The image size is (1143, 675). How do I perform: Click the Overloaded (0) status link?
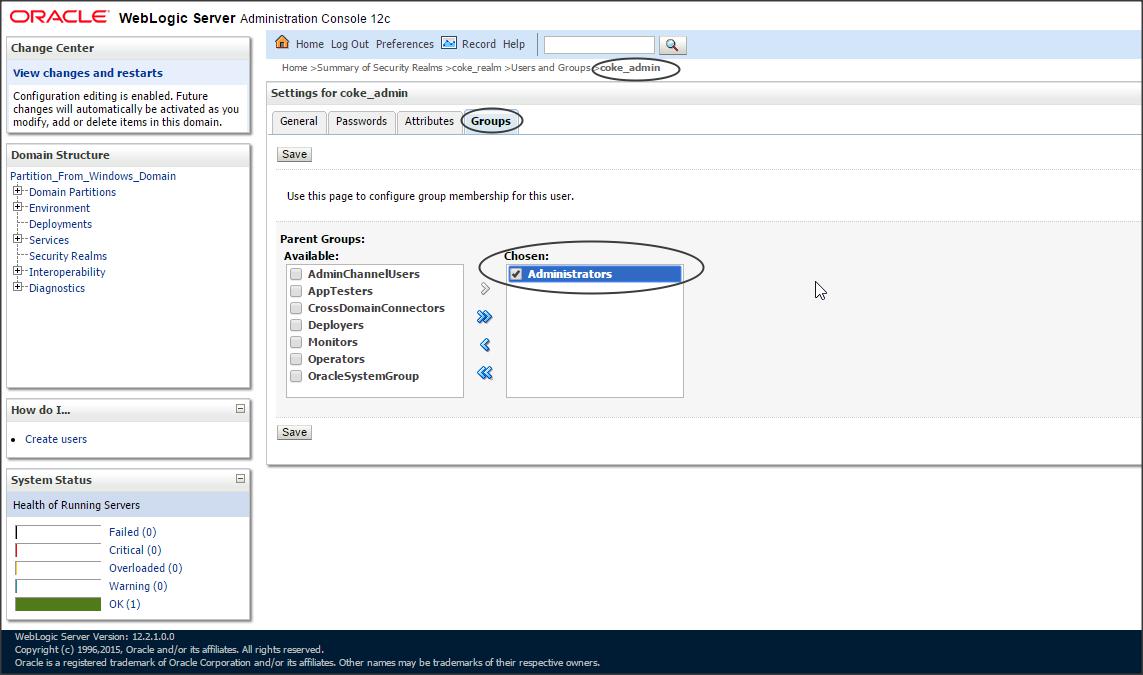[145, 569]
